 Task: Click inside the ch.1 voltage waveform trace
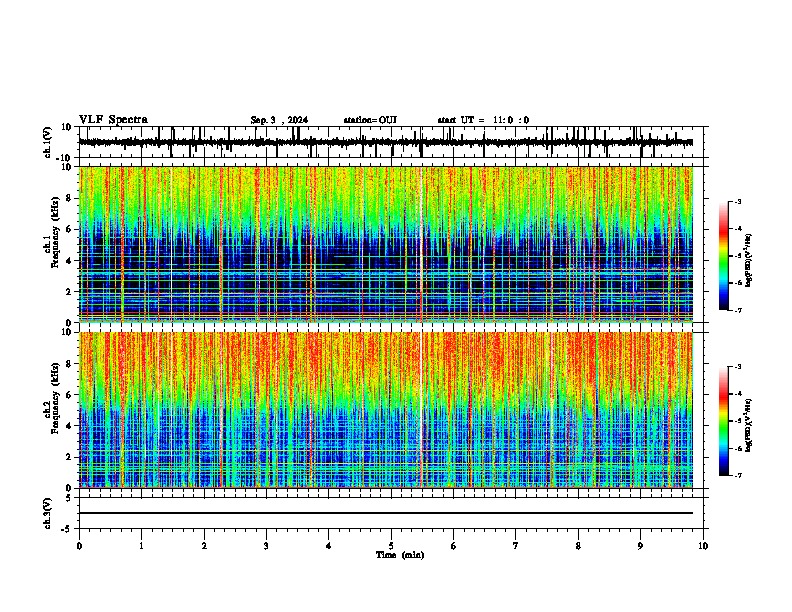[x=386, y=142]
